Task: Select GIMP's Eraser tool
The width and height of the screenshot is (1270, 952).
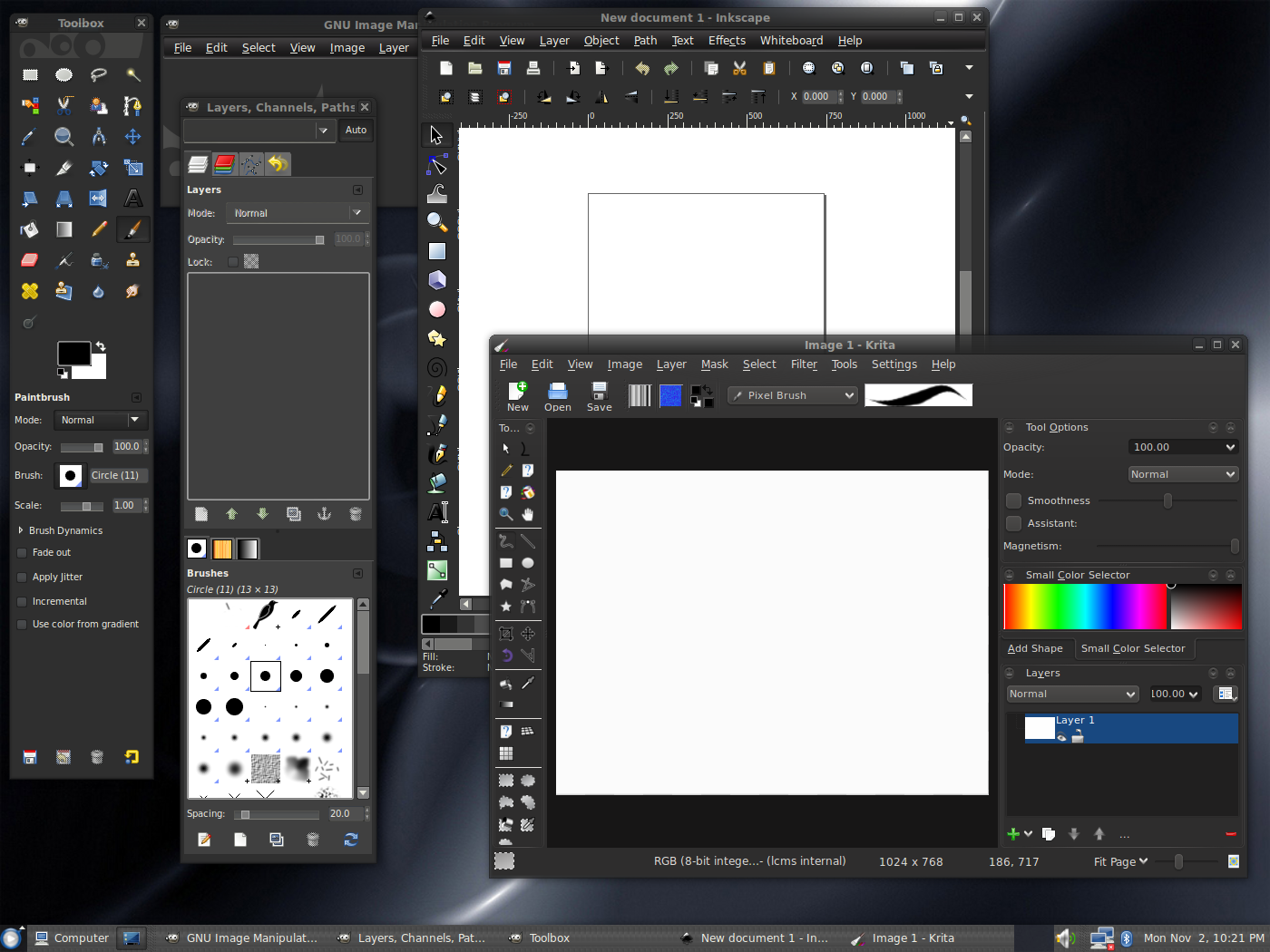Action: pos(29,260)
